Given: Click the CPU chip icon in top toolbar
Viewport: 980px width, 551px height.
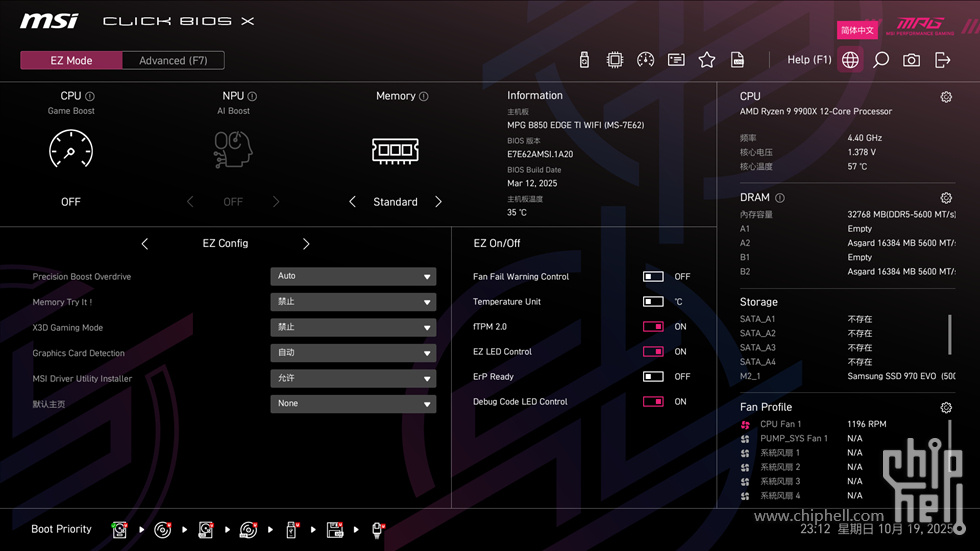Looking at the screenshot, I should coord(615,60).
